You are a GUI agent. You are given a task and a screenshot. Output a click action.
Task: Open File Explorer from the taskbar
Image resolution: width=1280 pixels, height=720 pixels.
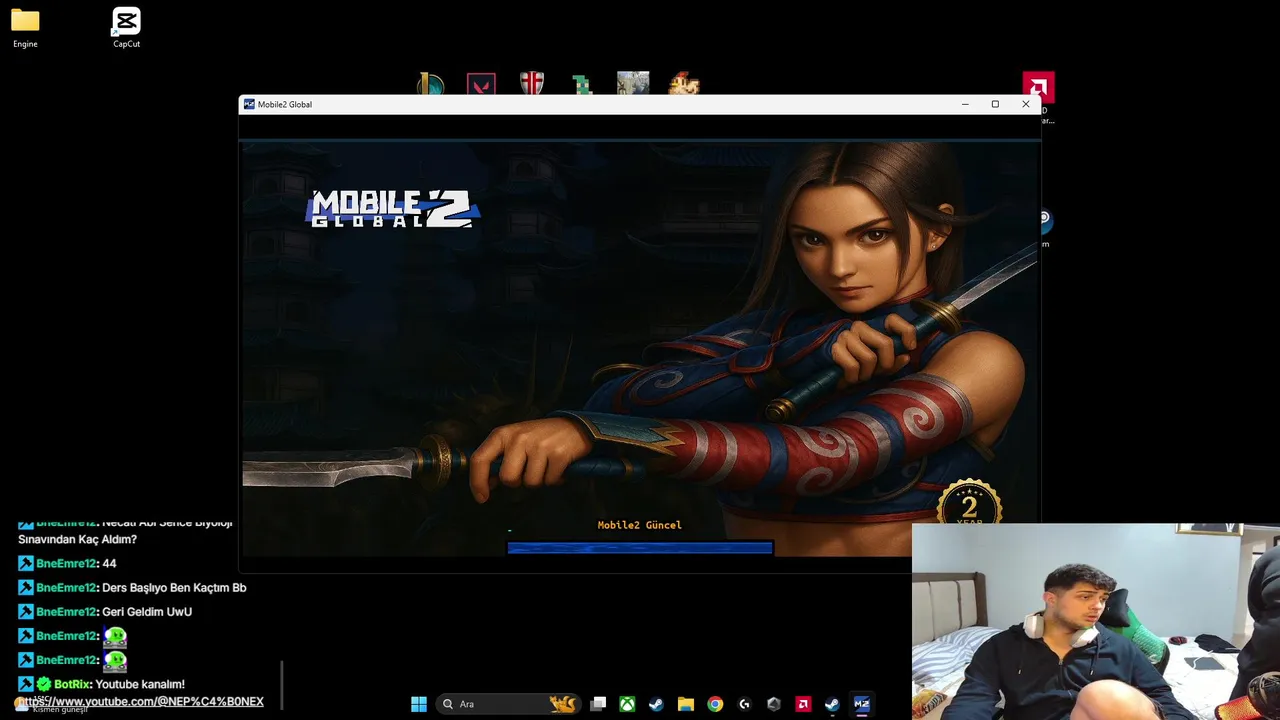click(x=685, y=704)
